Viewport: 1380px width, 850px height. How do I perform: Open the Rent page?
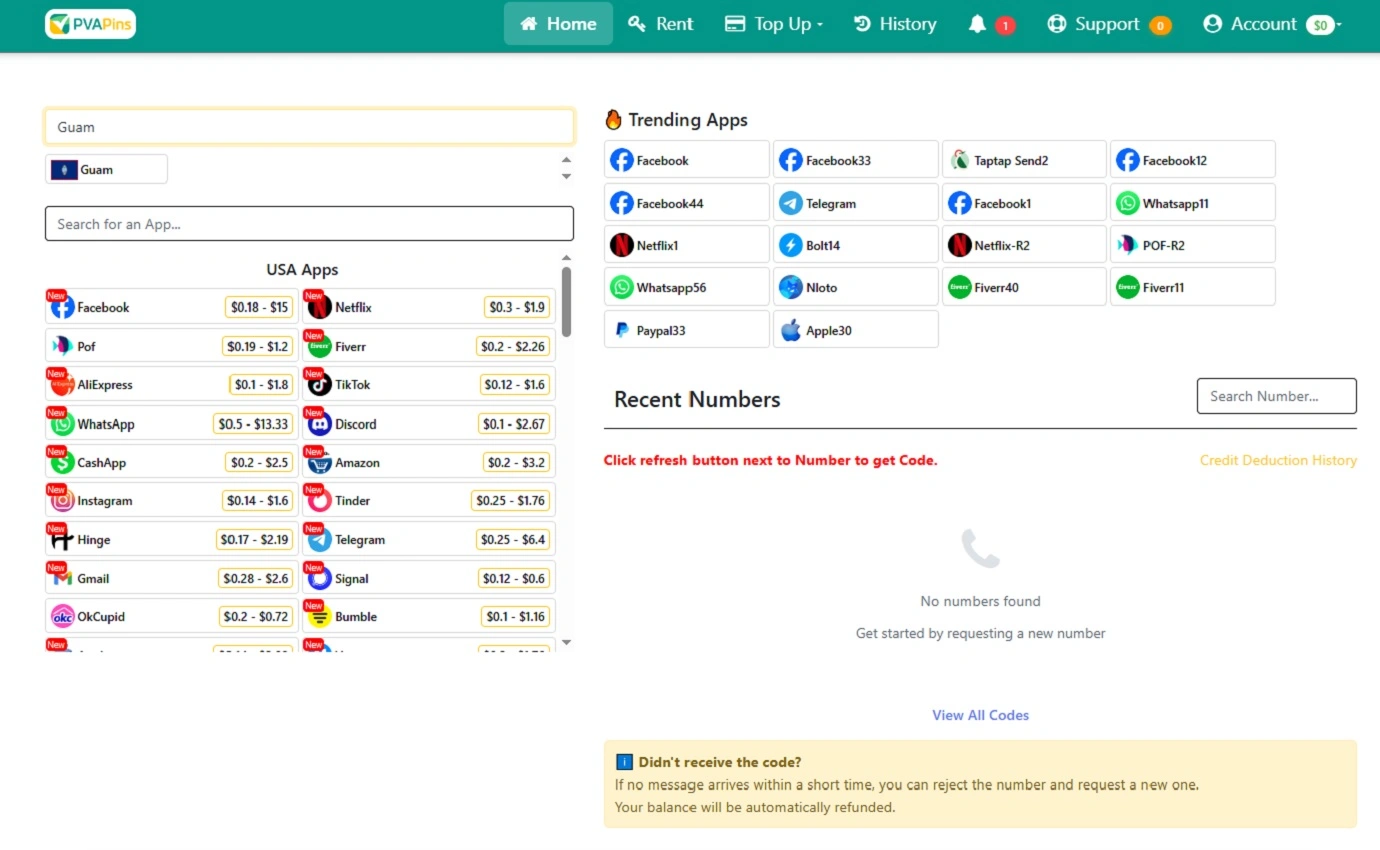click(661, 24)
